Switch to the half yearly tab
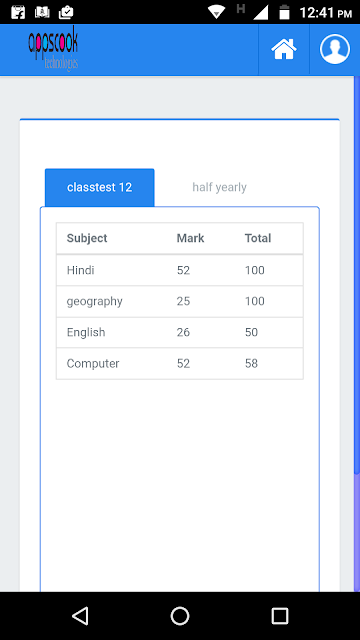This screenshot has width=360, height=640. 220,187
